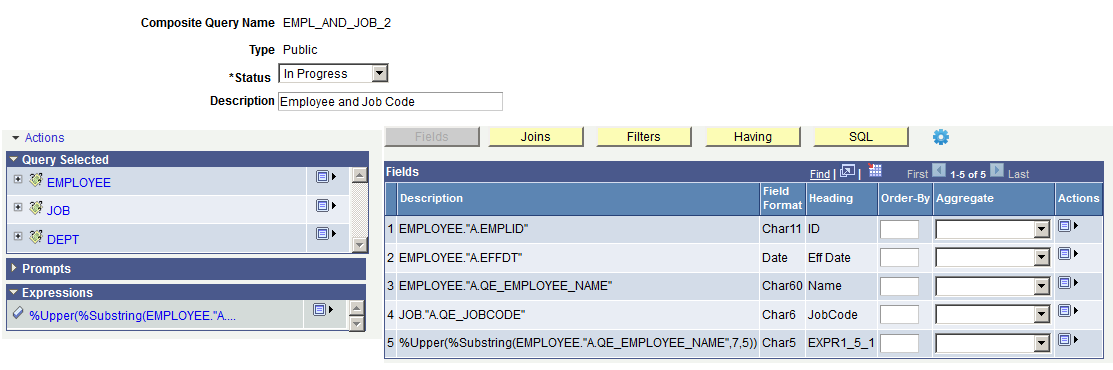Click the Char11 field format cell
The height and width of the screenshot is (370, 1113).
[x=782, y=229]
